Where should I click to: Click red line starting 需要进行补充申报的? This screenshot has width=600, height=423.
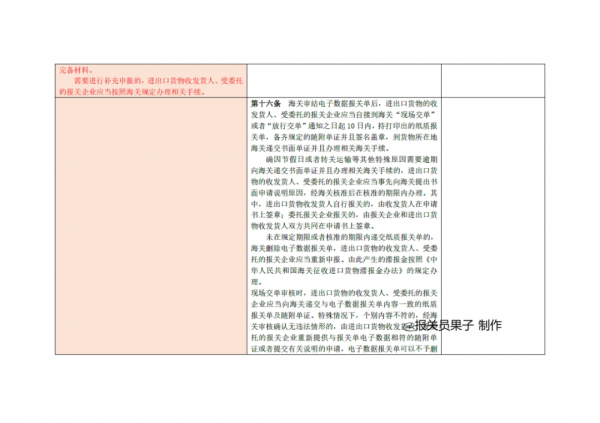coord(152,80)
